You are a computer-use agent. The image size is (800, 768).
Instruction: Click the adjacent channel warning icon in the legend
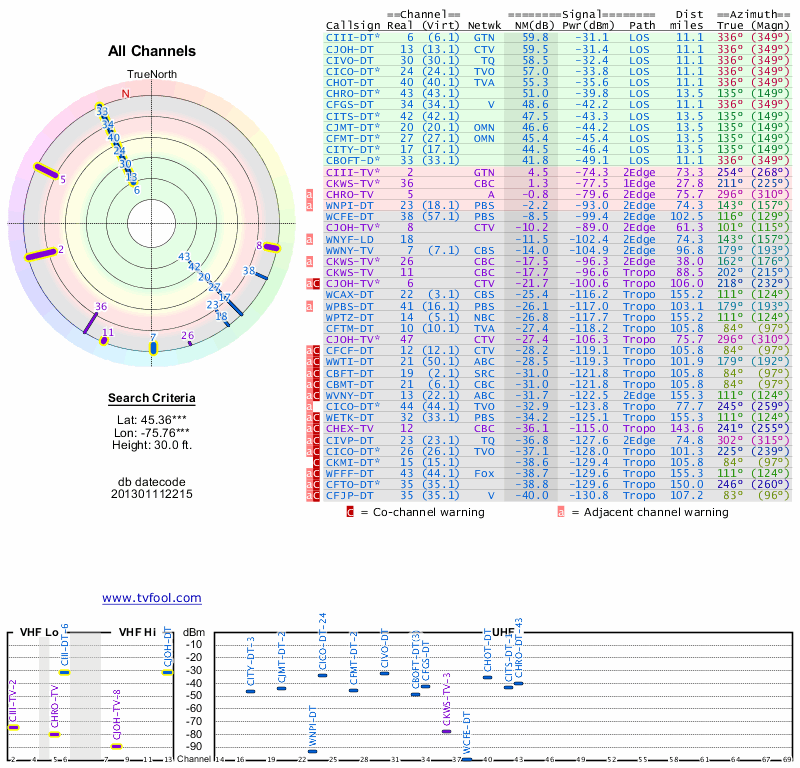(x=561, y=512)
